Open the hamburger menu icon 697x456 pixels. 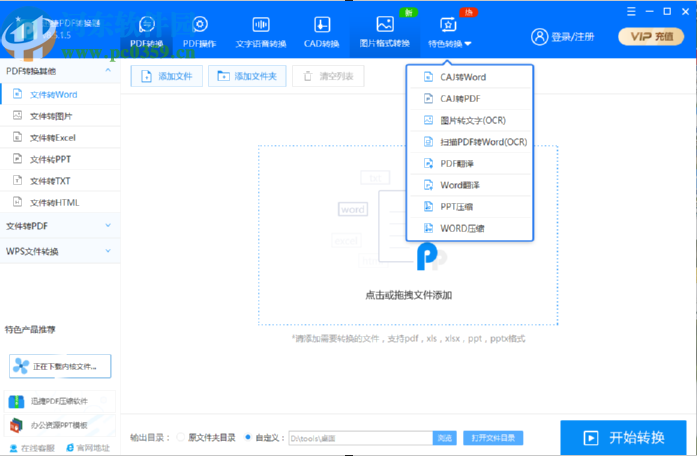point(631,12)
